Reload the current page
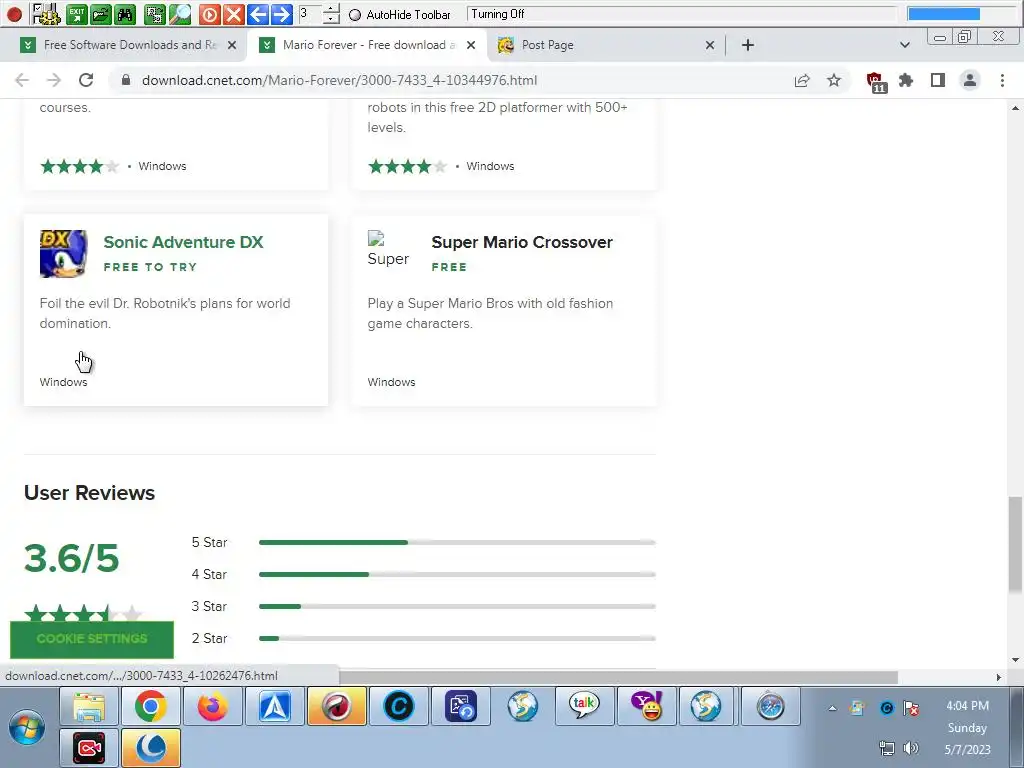The width and height of the screenshot is (1024, 768). pyautogui.click(x=86, y=80)
